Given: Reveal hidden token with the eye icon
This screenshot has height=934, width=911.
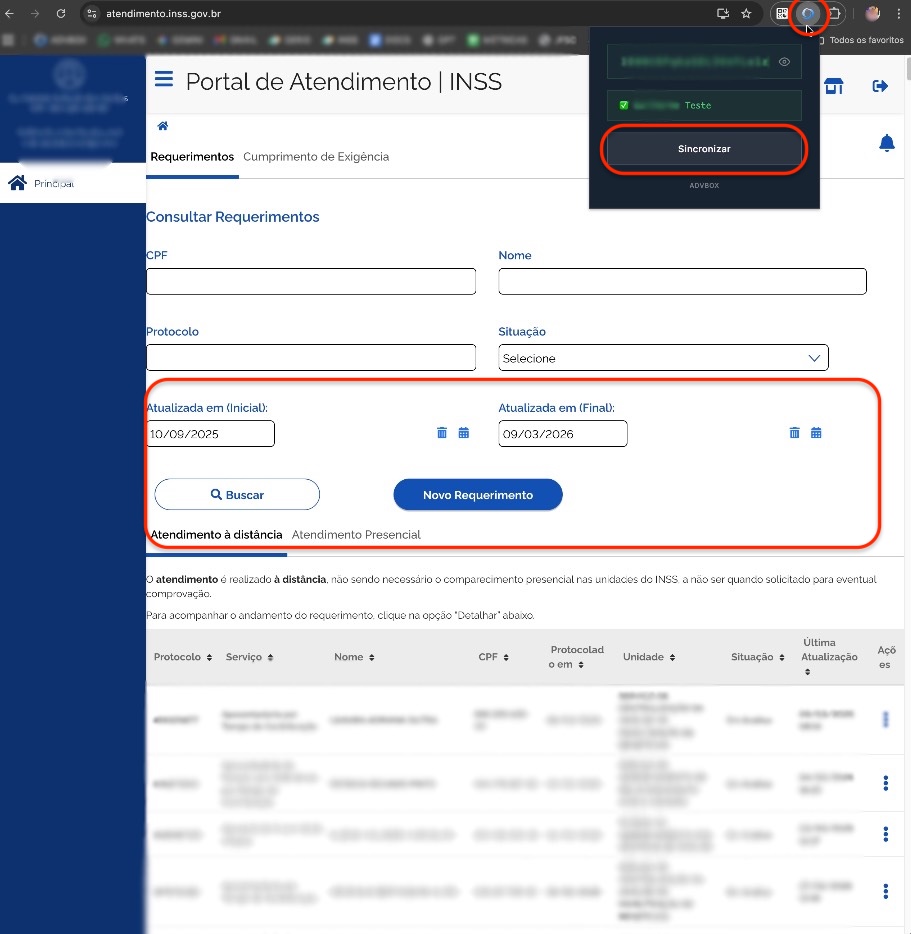Looking at the screenshot, I should tap(784, 62).
